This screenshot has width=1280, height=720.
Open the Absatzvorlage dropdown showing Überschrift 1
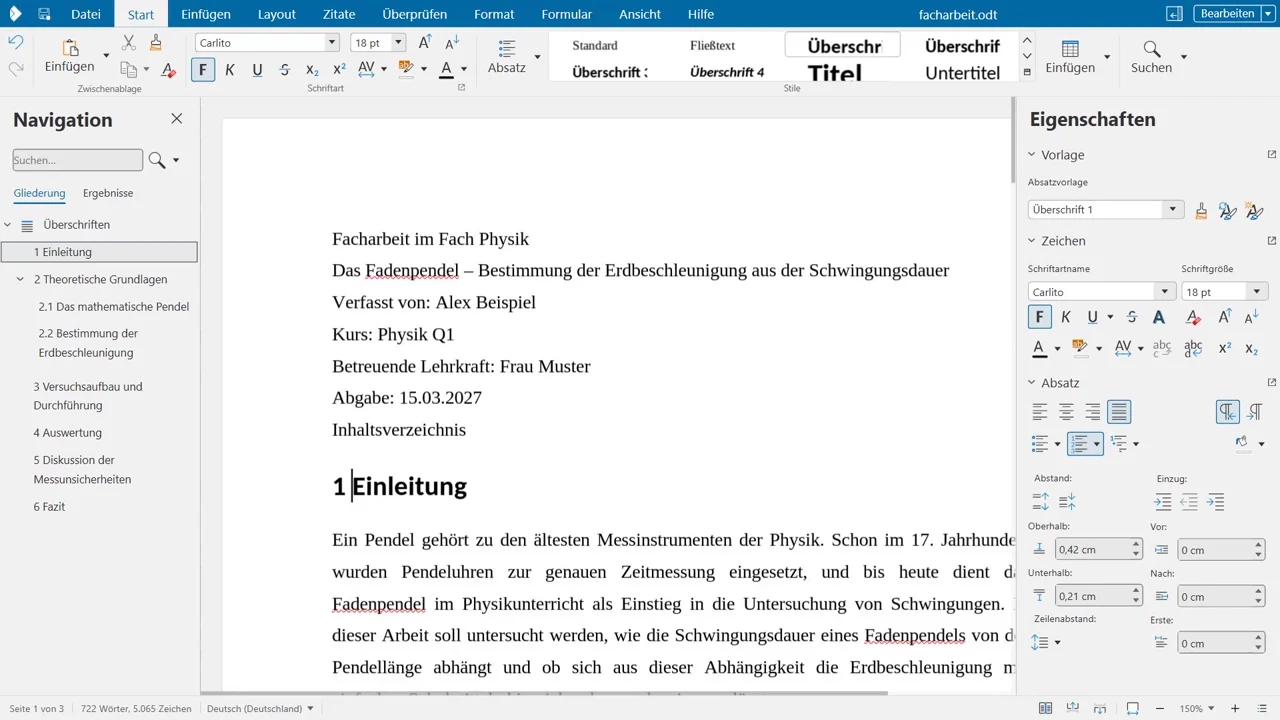tap(1172, 210)
